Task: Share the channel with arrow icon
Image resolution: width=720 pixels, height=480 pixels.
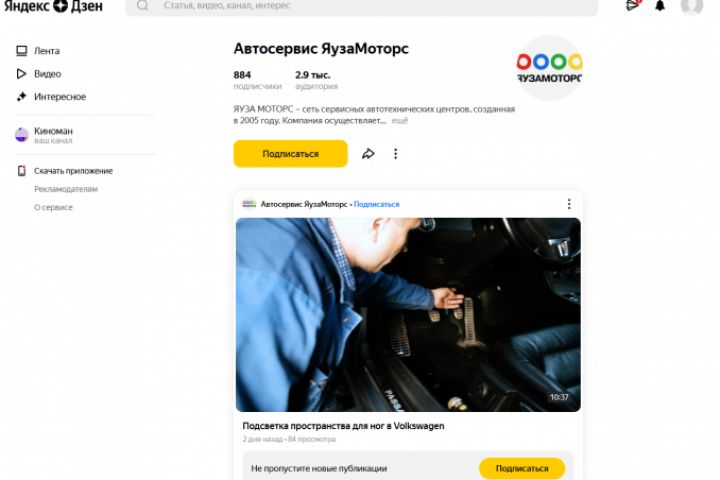Action: [368, 154]
